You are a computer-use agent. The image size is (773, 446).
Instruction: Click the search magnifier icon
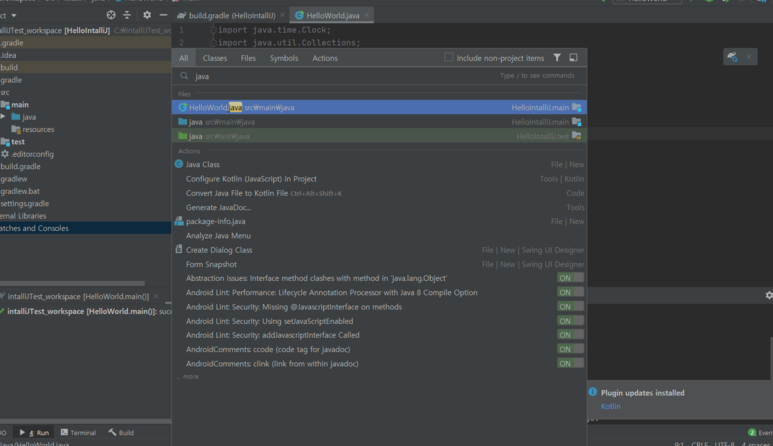(x=184, y=76)
